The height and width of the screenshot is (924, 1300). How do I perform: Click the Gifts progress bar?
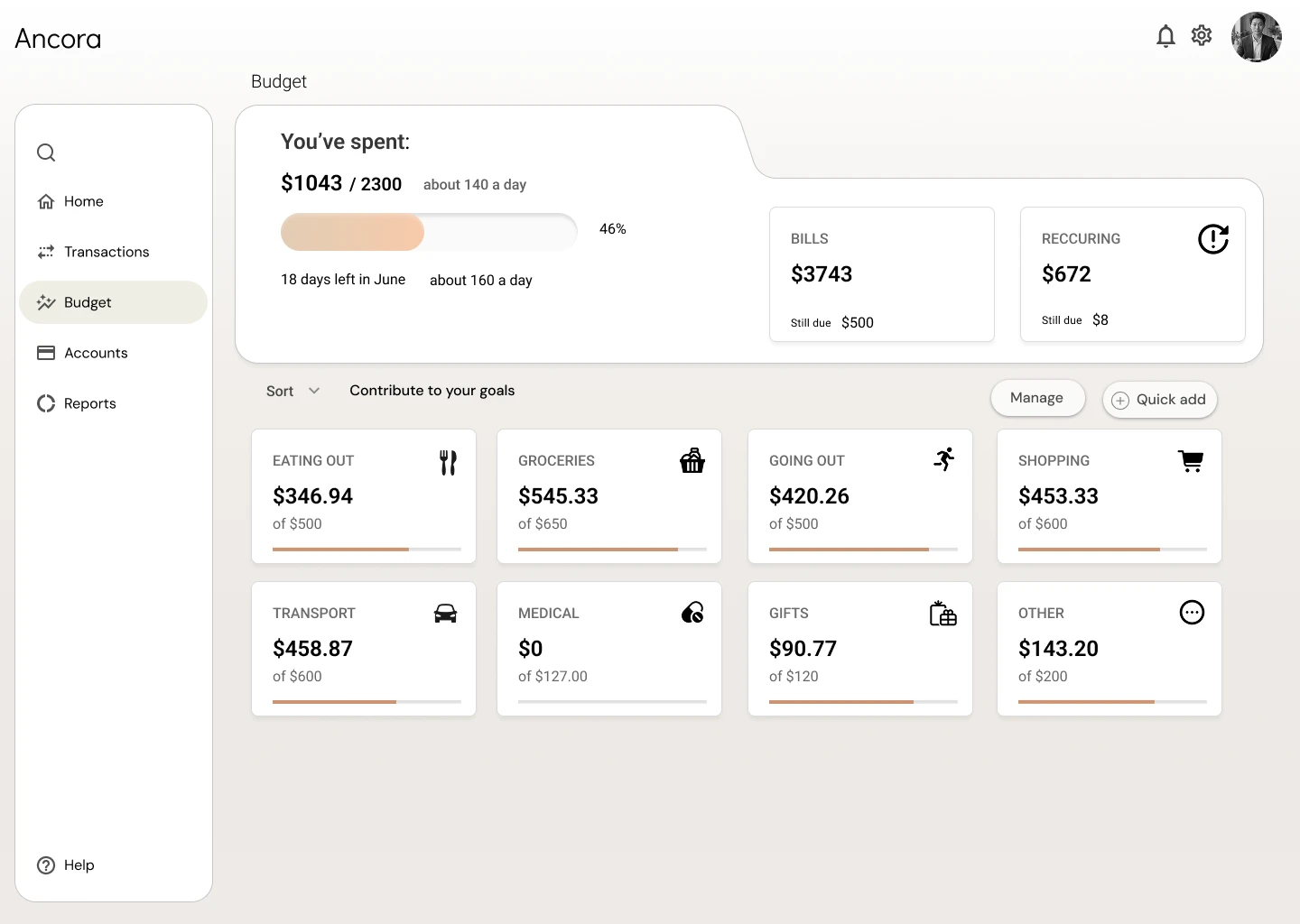863,701
